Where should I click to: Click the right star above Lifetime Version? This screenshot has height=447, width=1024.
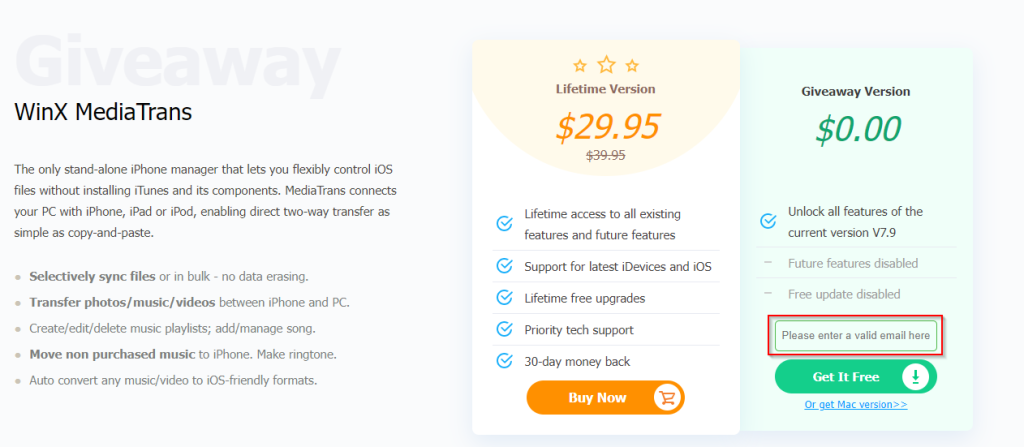click(x=632, y=65)
